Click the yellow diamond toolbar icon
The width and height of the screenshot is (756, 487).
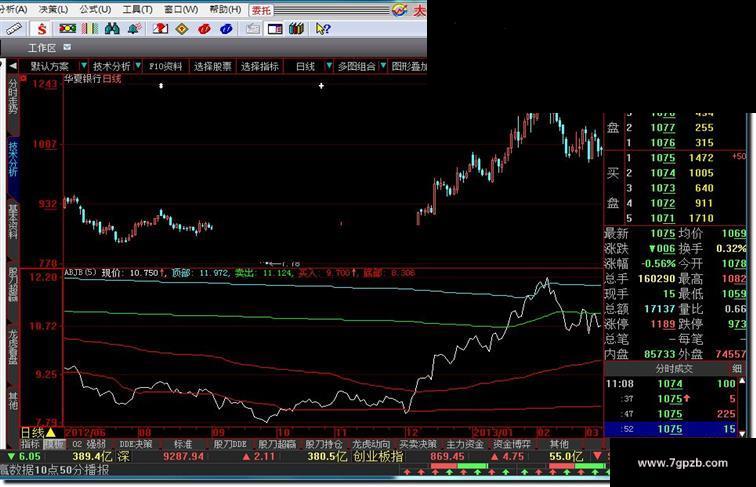(182, 29)
